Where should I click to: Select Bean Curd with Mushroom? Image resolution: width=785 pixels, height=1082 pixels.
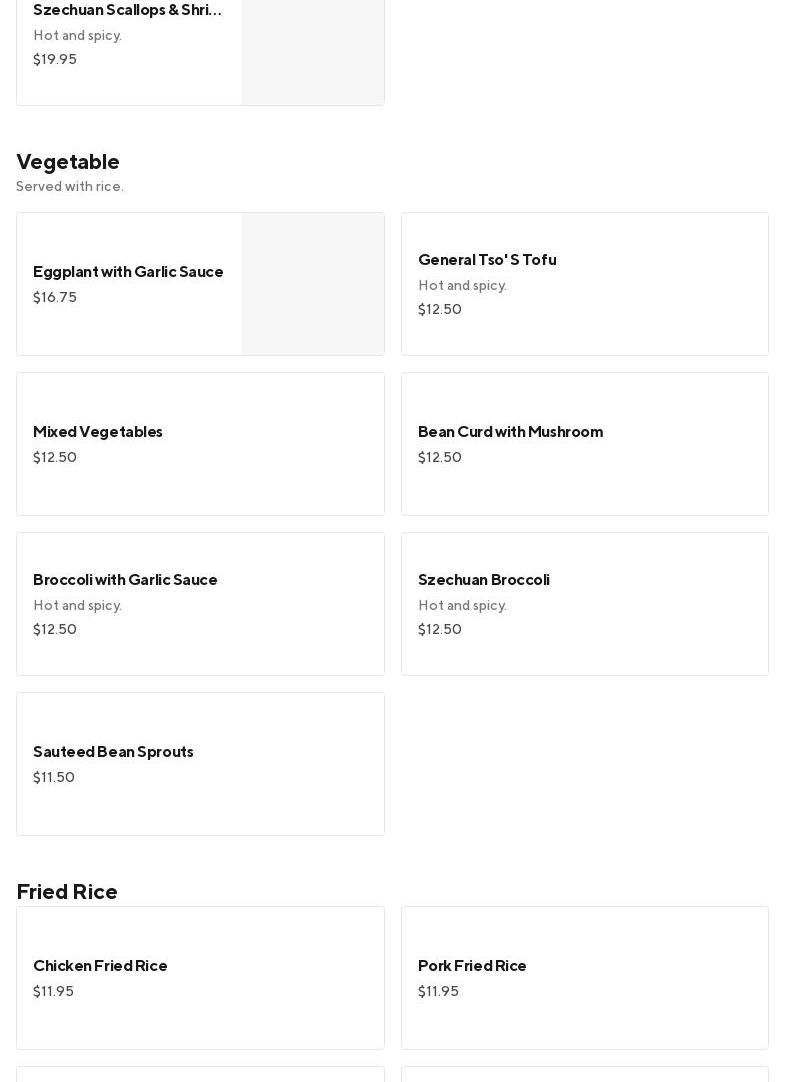510,432
